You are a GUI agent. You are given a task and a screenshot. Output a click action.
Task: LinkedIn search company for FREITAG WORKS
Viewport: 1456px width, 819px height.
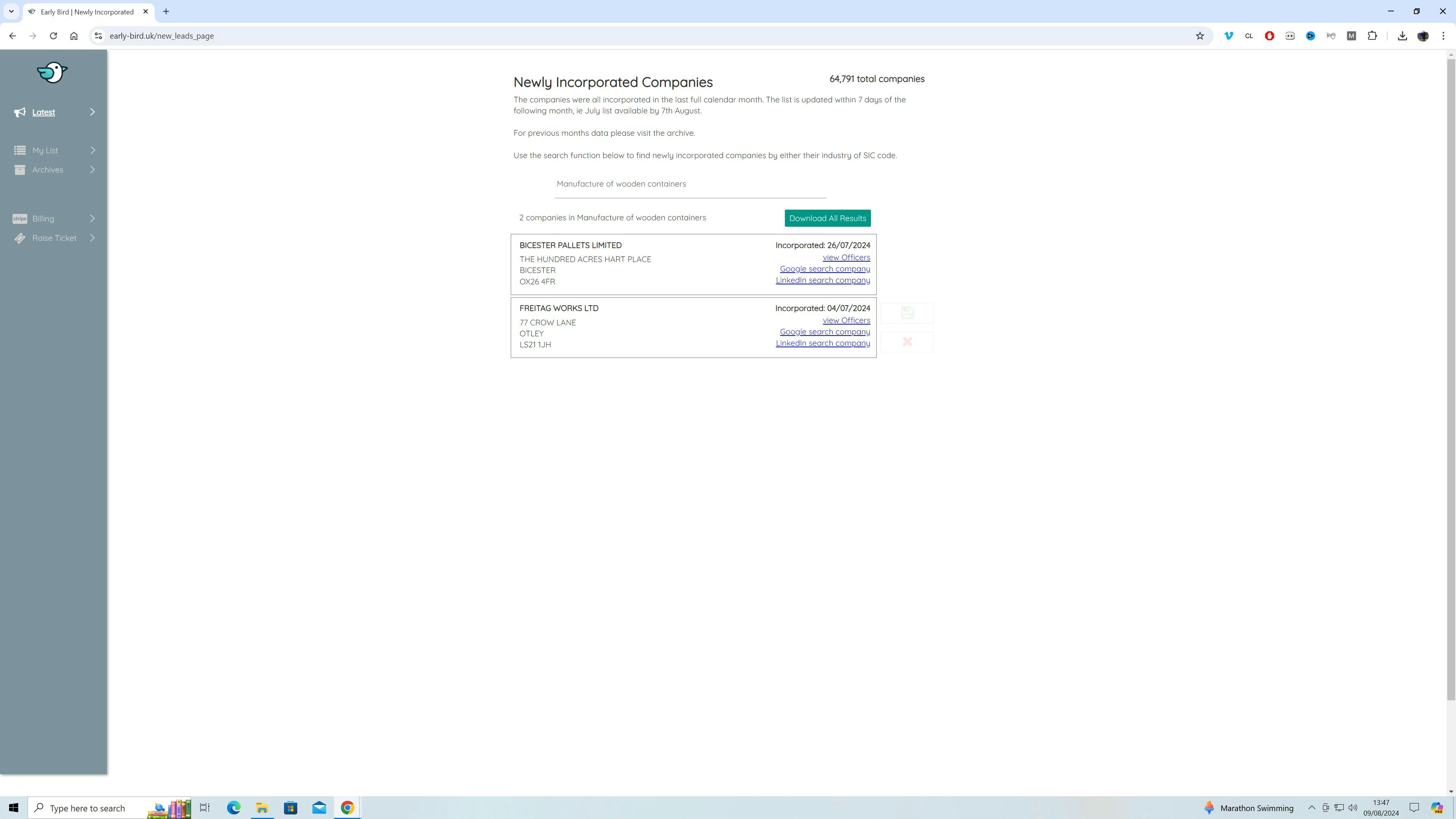822,343
